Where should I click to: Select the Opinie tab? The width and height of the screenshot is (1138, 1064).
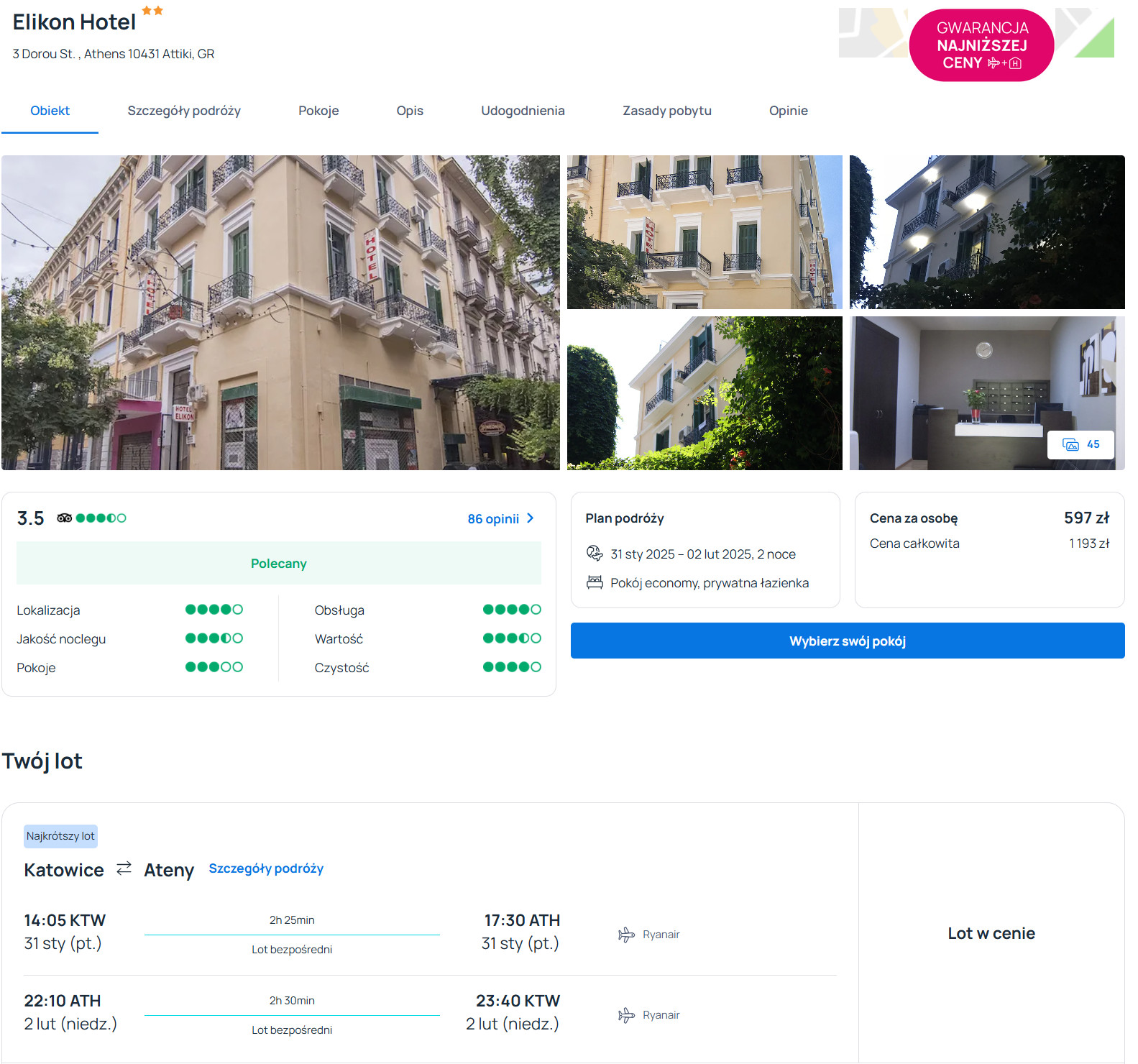[788, 111]
